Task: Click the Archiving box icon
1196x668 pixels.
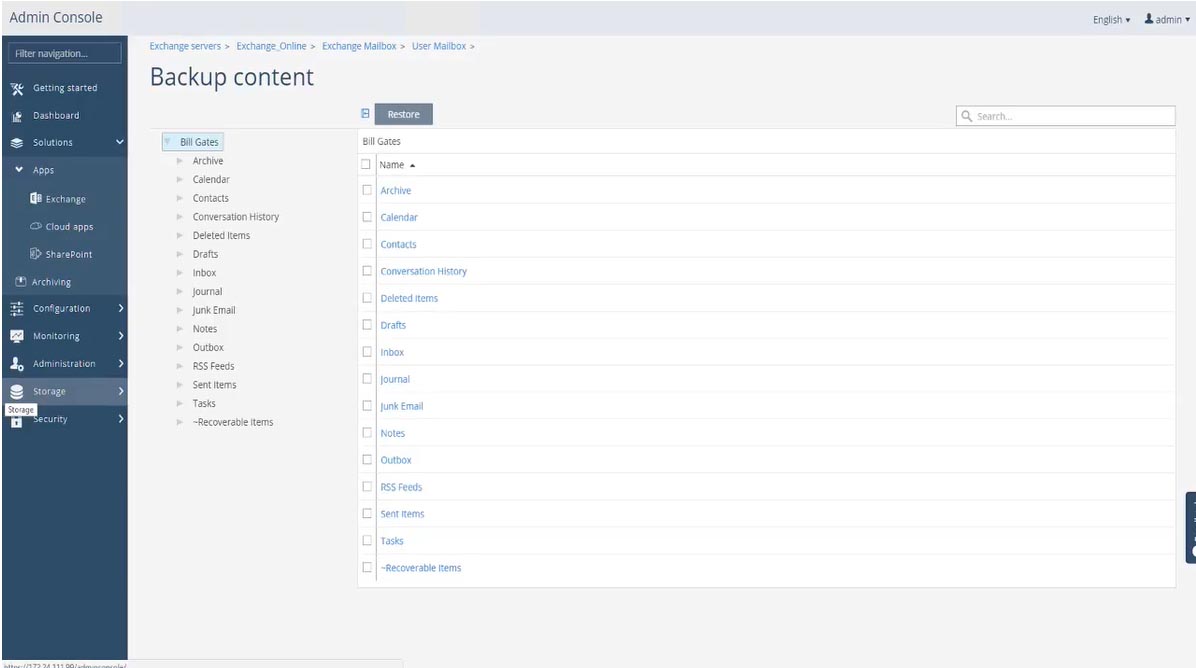Action: click(x=21, y=281)
